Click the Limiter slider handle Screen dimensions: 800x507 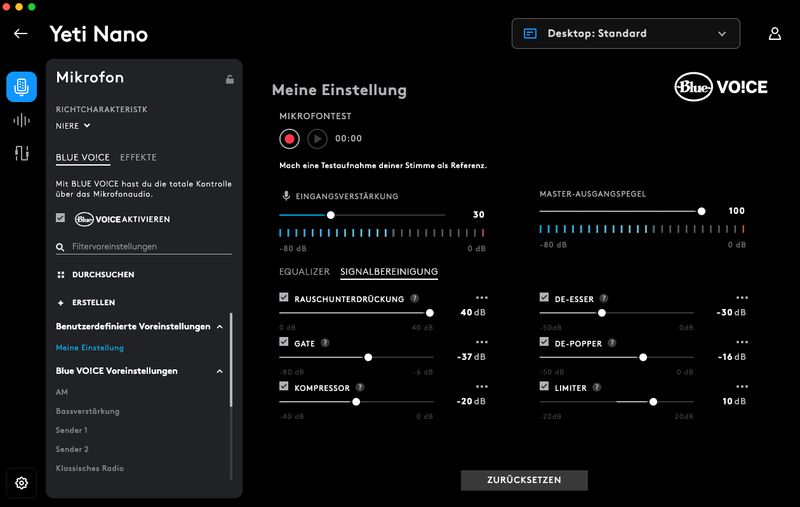point(653,402)
